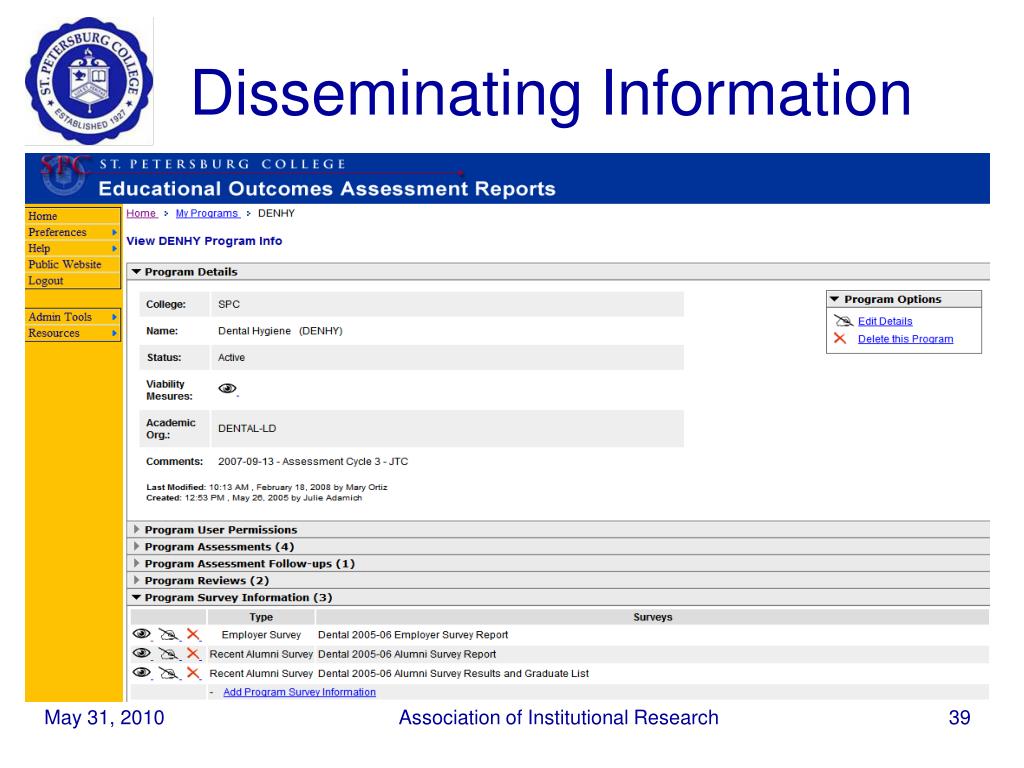Click the View DENHY Program Info heading
This screenshot has height=768, width=1024.
click(x=204, y=241)
